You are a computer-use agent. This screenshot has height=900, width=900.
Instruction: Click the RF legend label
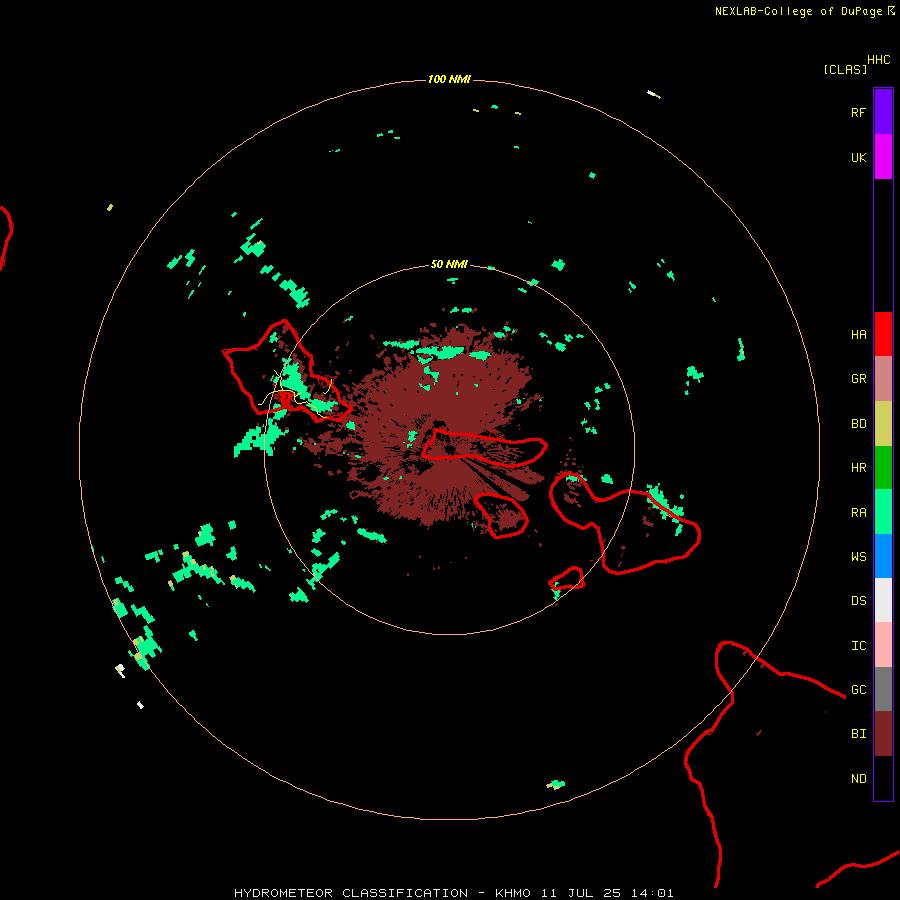[858, 112]
